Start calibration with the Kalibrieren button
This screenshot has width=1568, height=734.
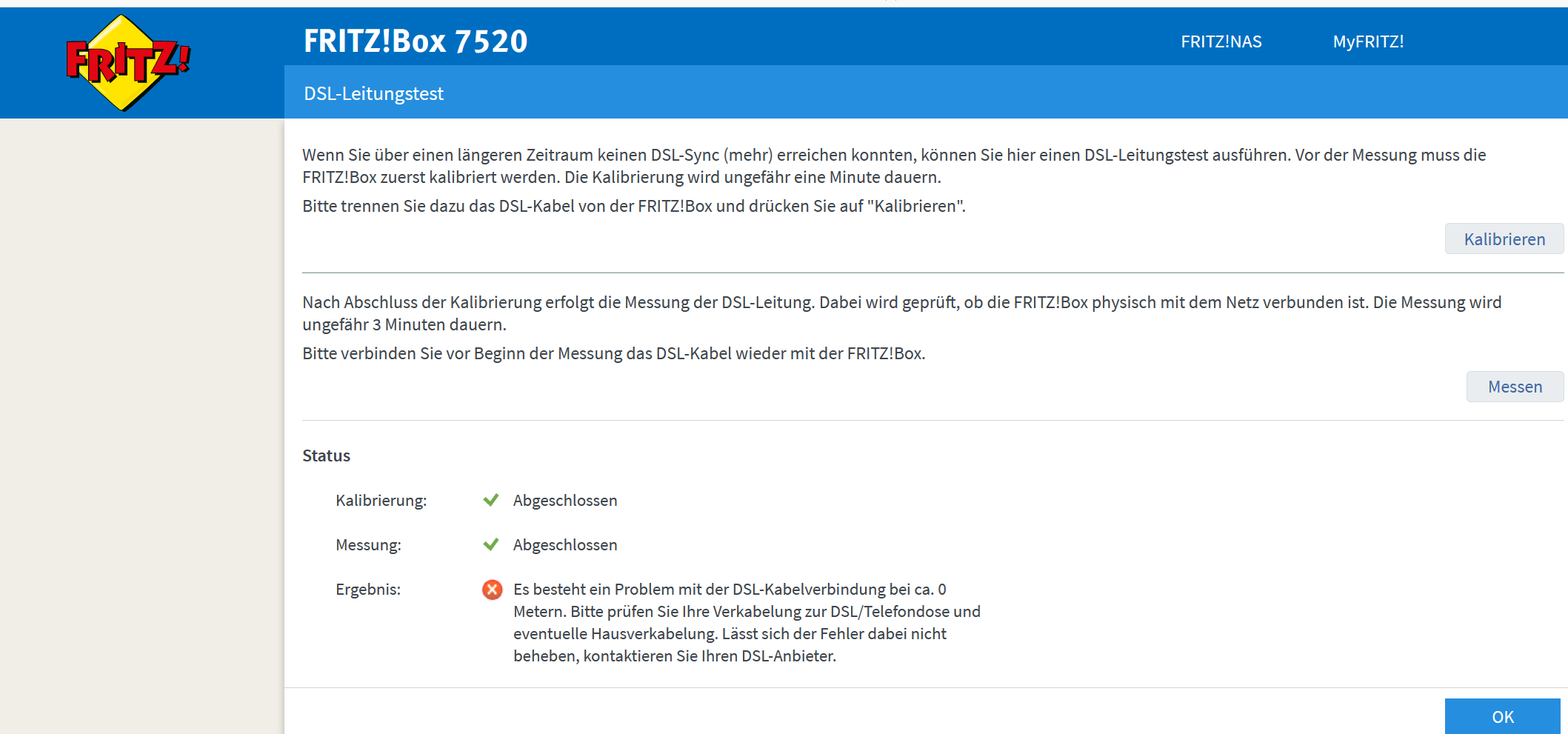(1504, 238)
